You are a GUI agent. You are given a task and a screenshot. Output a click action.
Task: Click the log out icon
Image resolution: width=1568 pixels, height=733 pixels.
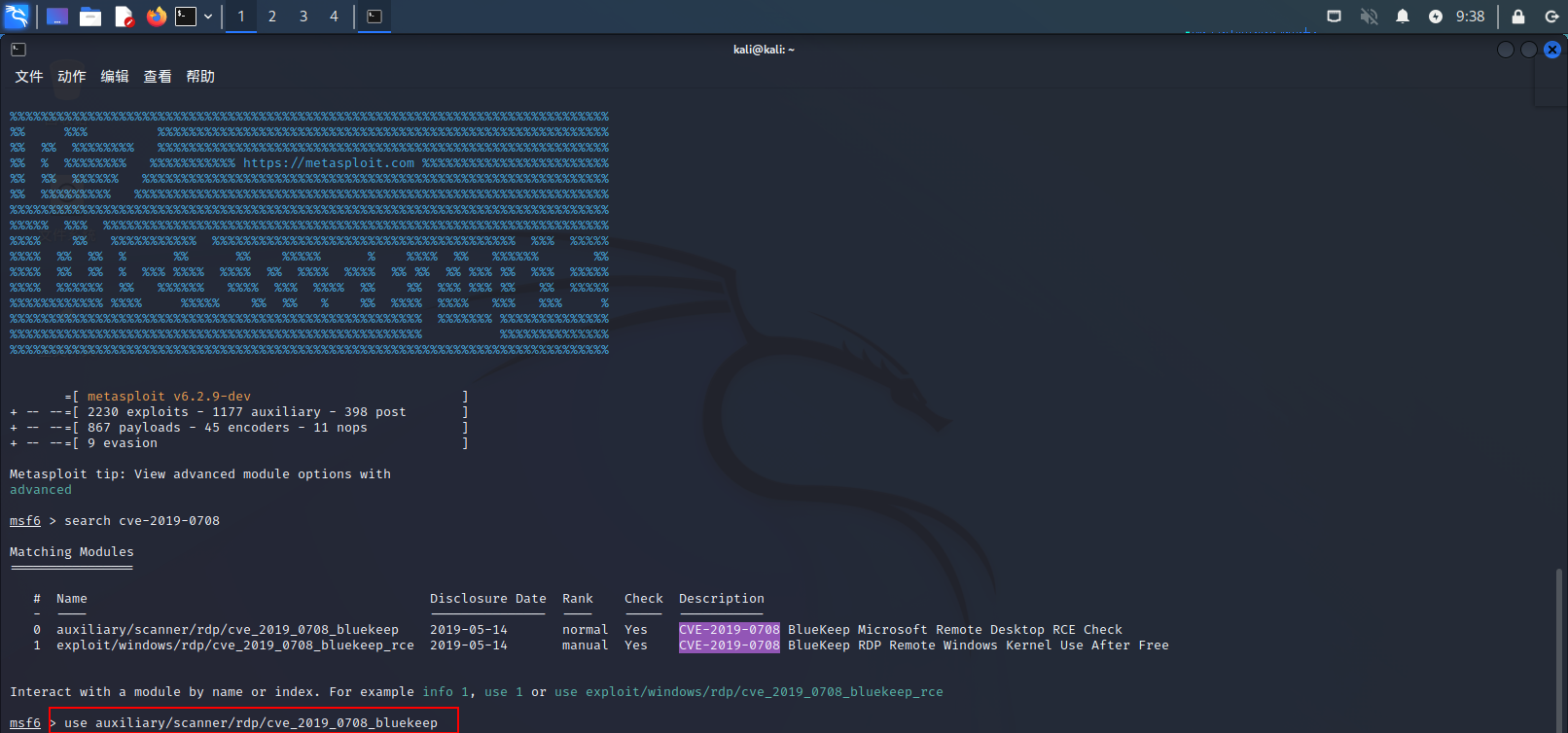1551,17
